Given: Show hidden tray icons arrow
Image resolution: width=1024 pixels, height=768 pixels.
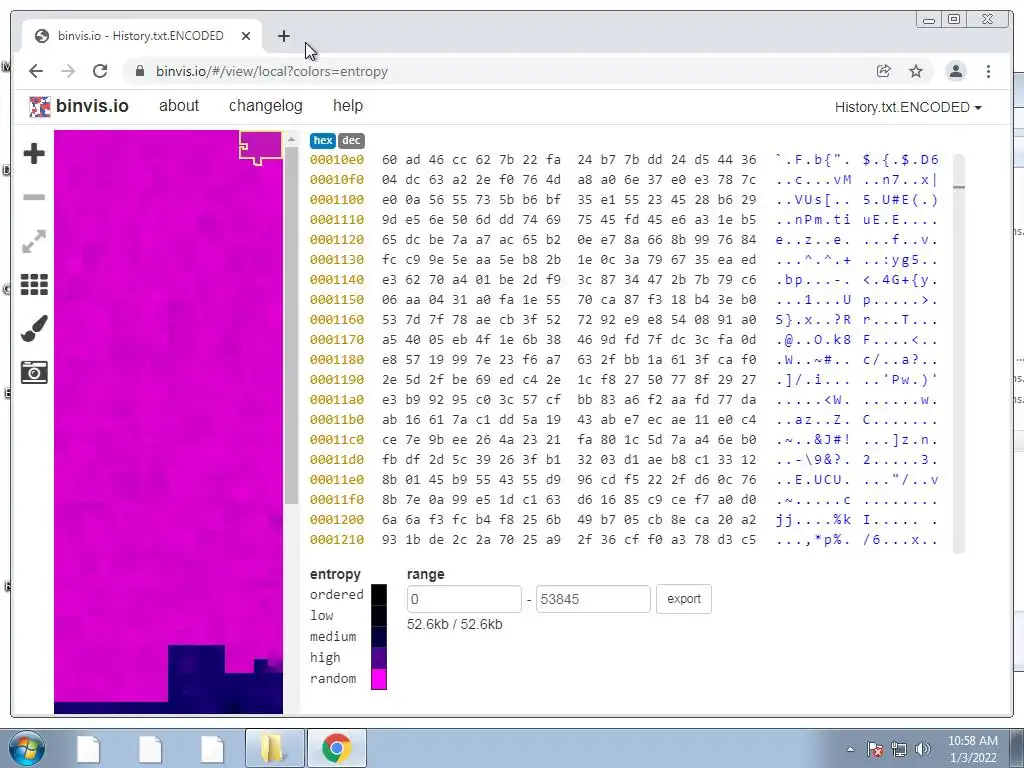Looking at the screenshot, I should pyautogui.click(x=850, y=749).
